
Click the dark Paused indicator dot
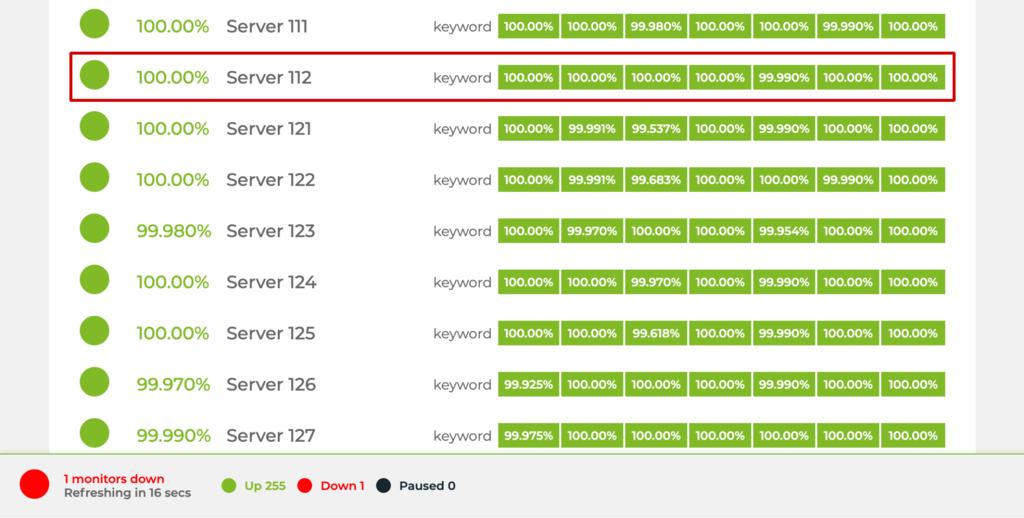(x=383, y=486)
